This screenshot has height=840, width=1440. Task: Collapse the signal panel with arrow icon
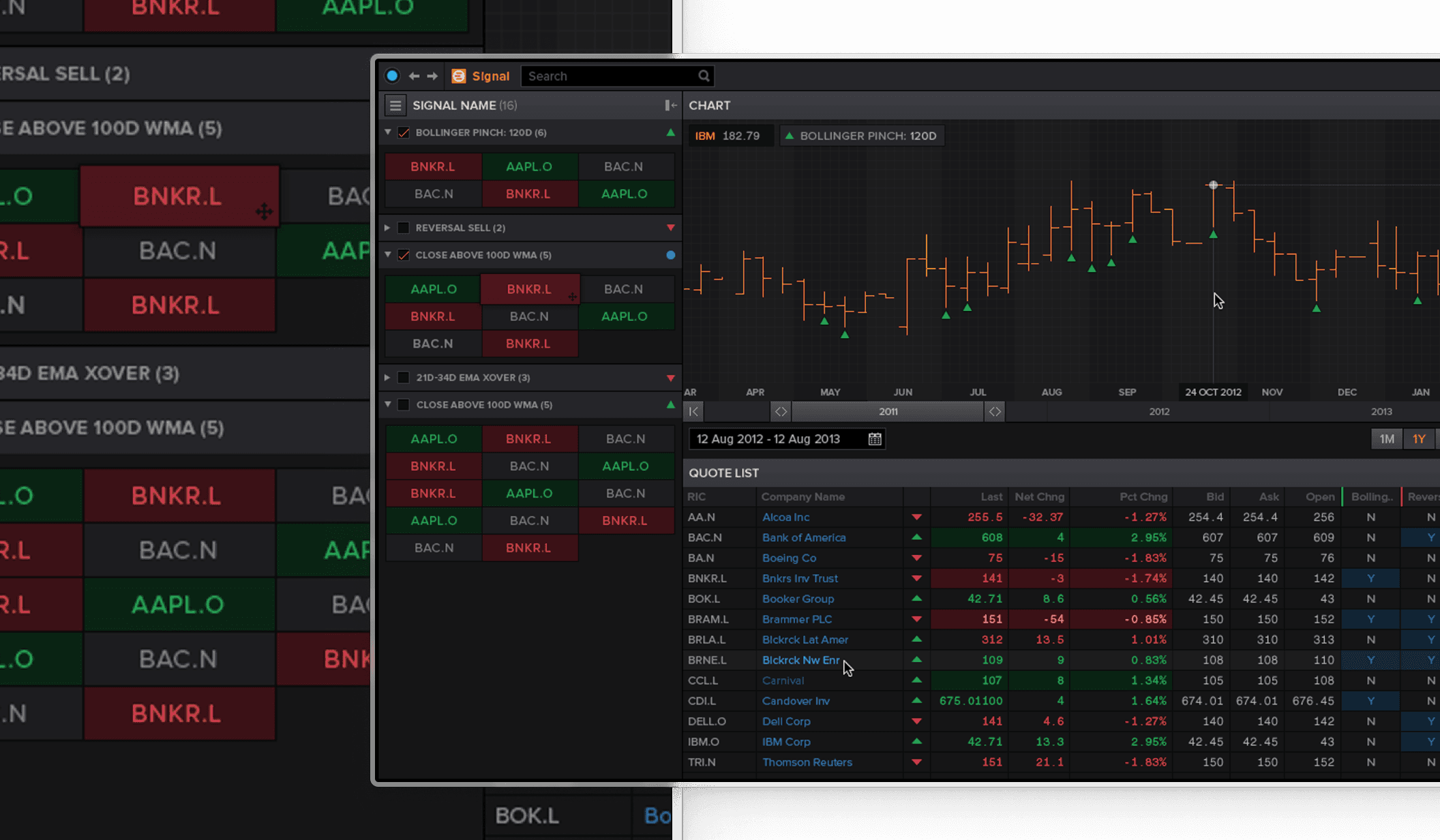click(x=671, y=105)
